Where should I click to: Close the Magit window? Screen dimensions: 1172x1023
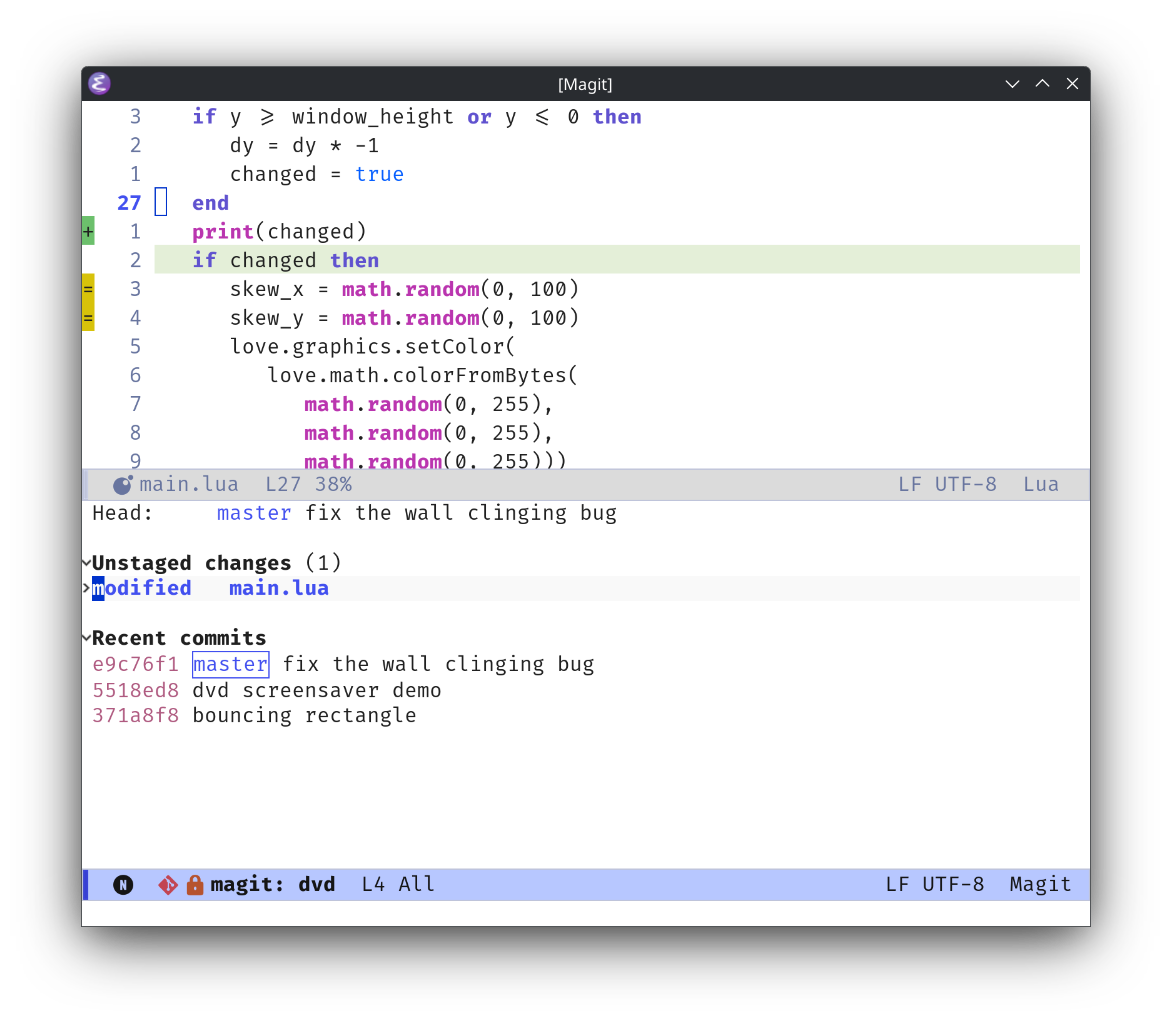1072,84
